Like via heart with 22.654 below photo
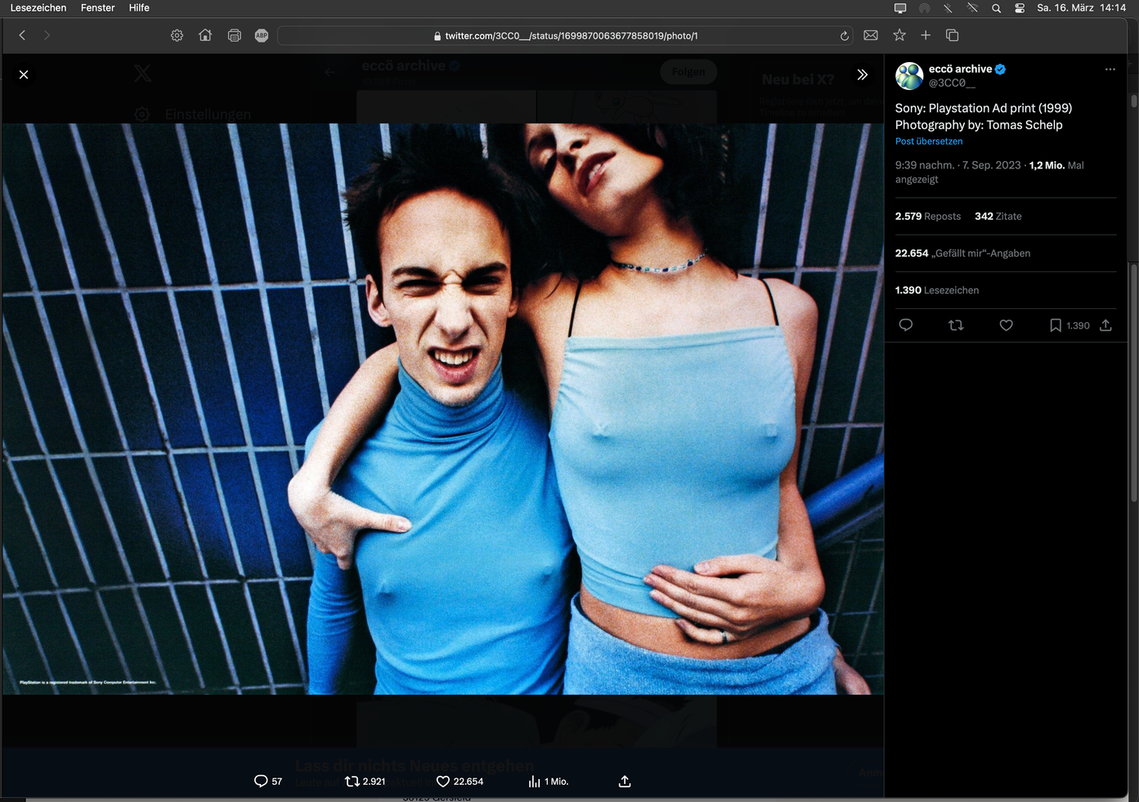 (x=460, y=781)
